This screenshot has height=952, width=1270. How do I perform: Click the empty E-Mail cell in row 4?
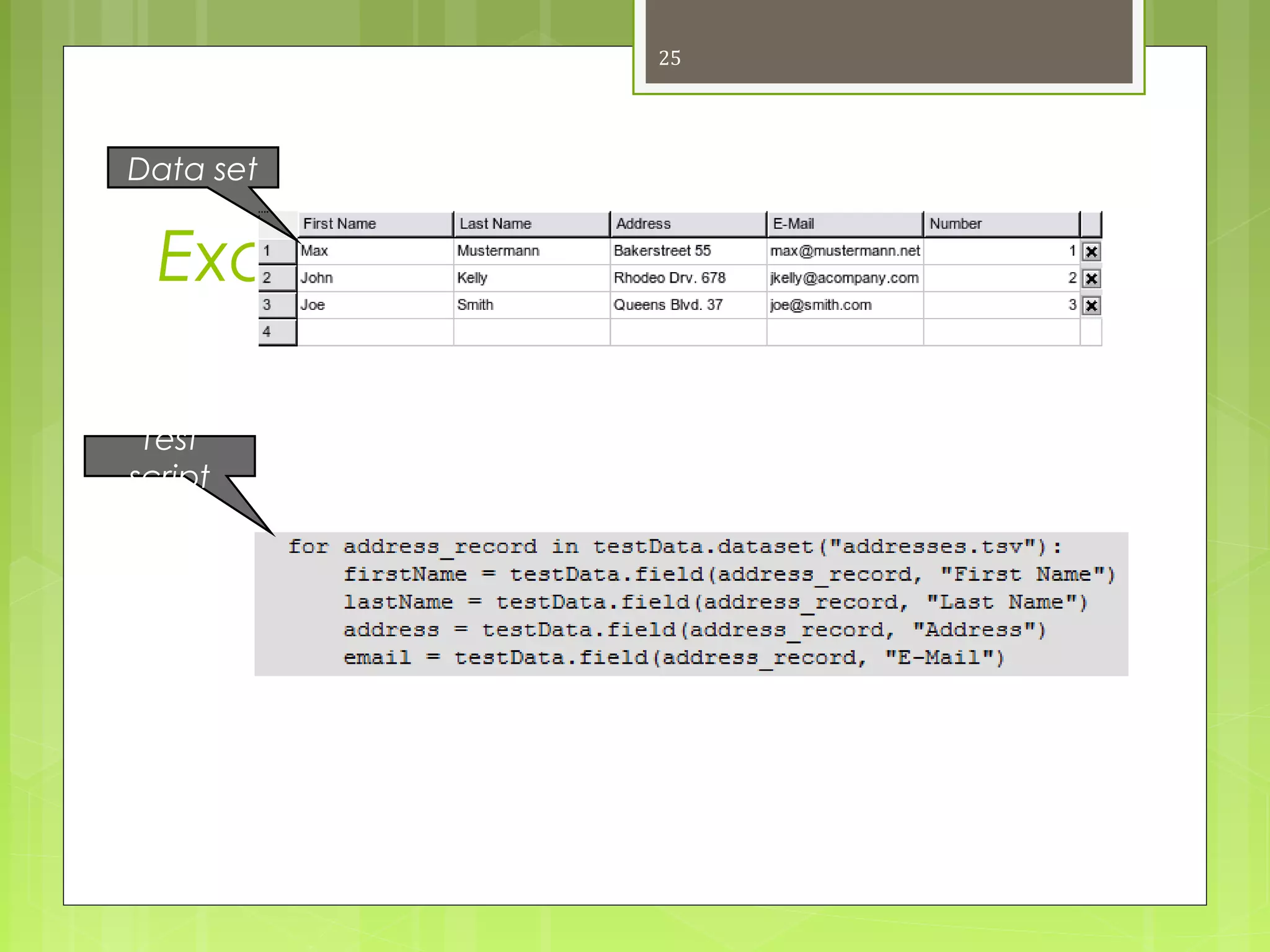tap(845, 332)
